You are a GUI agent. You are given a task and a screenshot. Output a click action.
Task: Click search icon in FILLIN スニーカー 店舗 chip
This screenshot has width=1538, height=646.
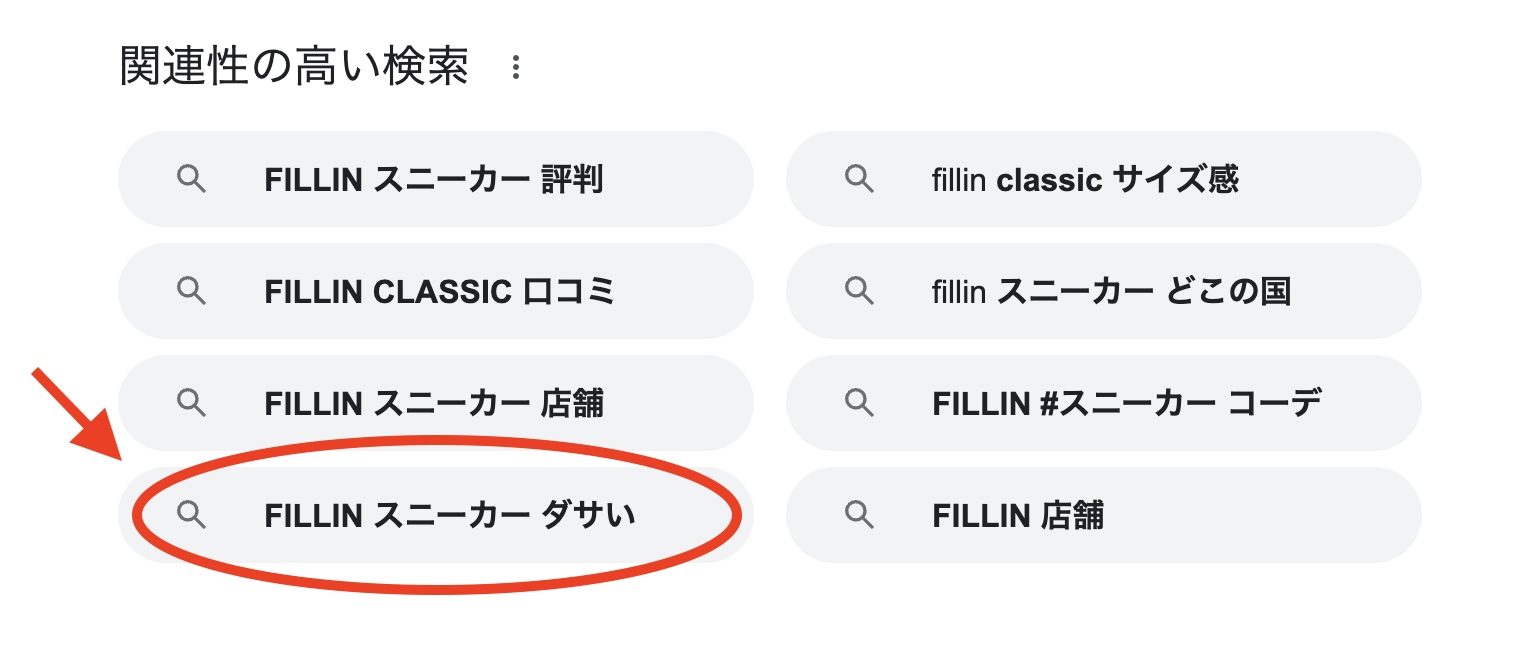click(x=191, y=403)
